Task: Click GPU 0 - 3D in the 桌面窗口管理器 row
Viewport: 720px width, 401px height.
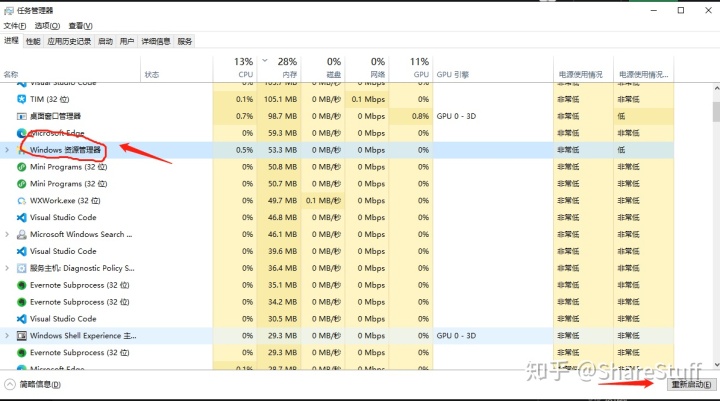Action: (456, 116)
